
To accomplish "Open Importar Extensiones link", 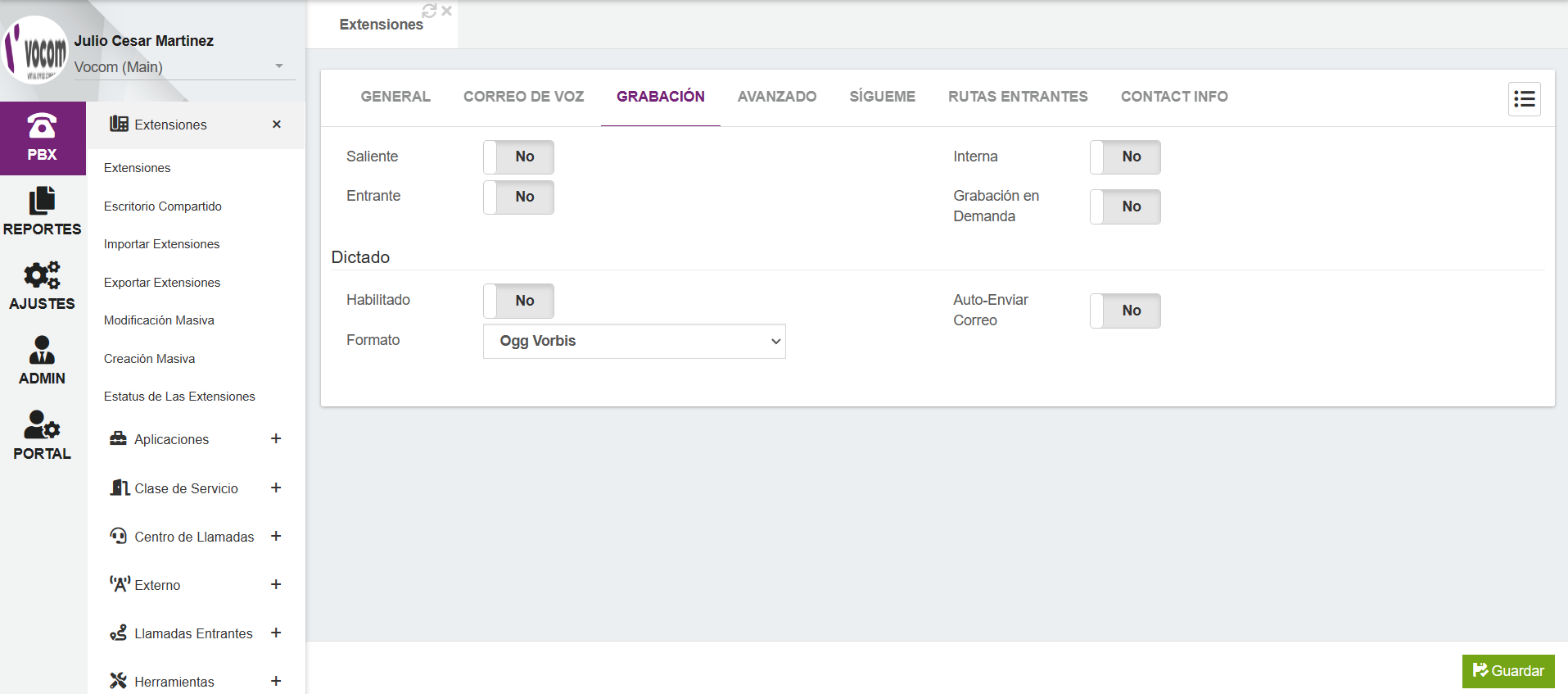I will coord(162,244).
